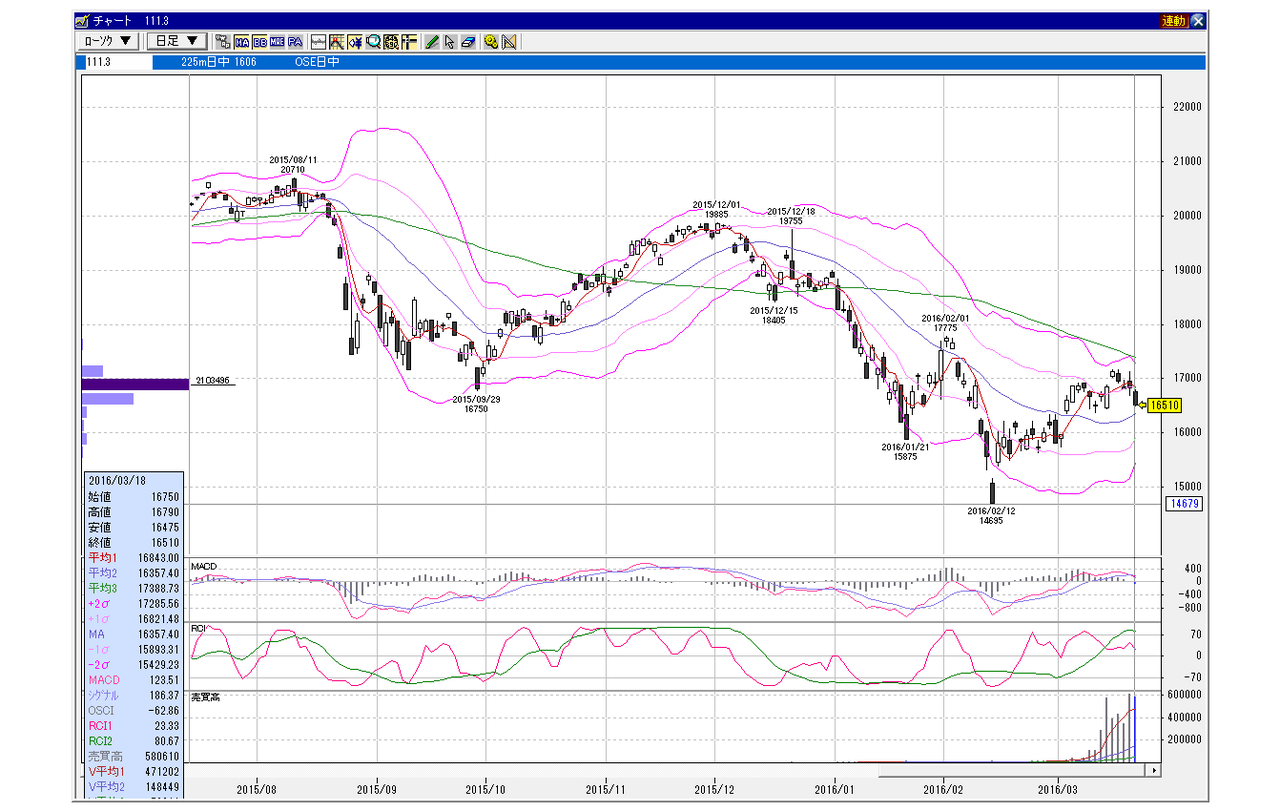Click the 2016/01/21 15875 annotation
Viewport: 1280px width, 811px height.
[x=906, y=451]
